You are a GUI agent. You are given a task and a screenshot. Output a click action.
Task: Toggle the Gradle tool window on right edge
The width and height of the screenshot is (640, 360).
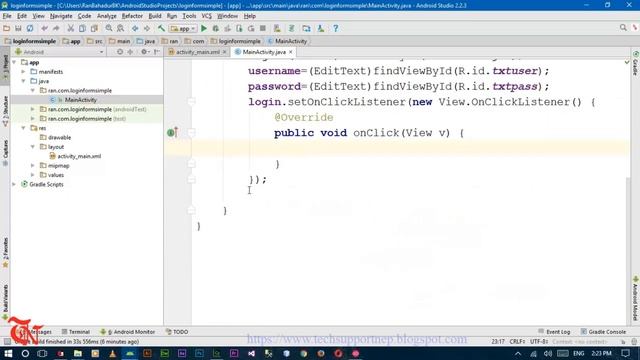pyautogui.click(x=635, y=64)
